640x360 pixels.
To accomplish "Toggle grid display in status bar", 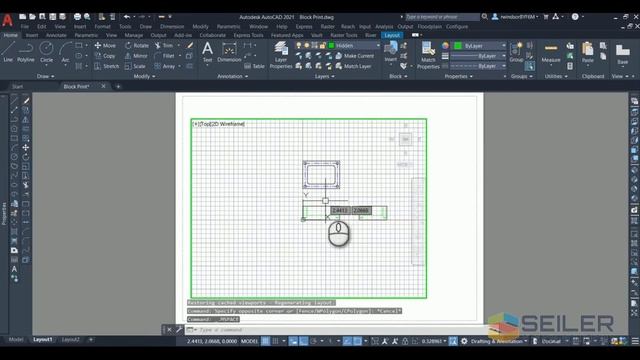I will pyautogui.click(x=266, y=341).
